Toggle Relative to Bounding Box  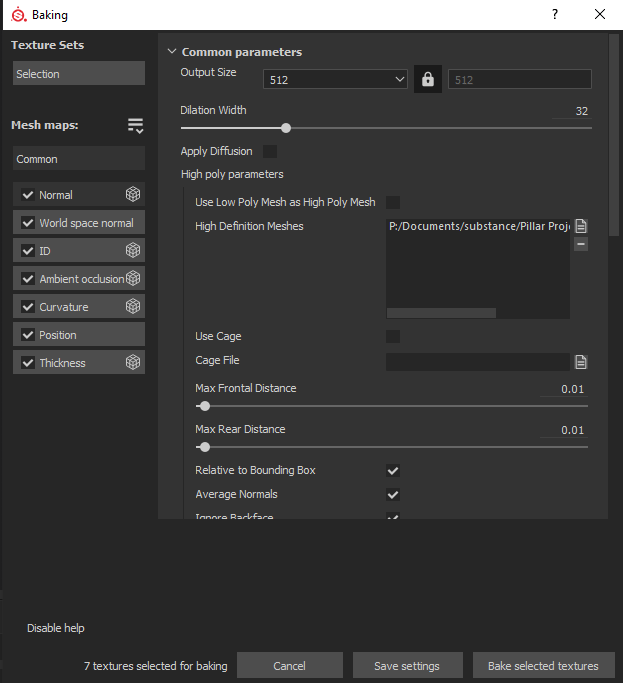393,470
